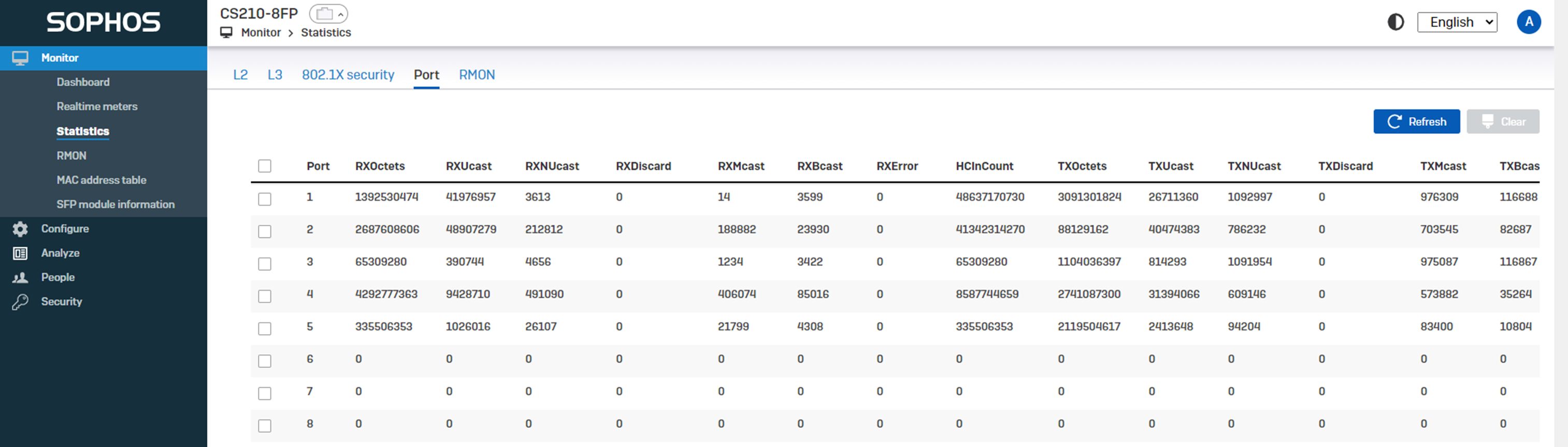
Task: Click the Configure gear icon
Action: click(20, 229)
